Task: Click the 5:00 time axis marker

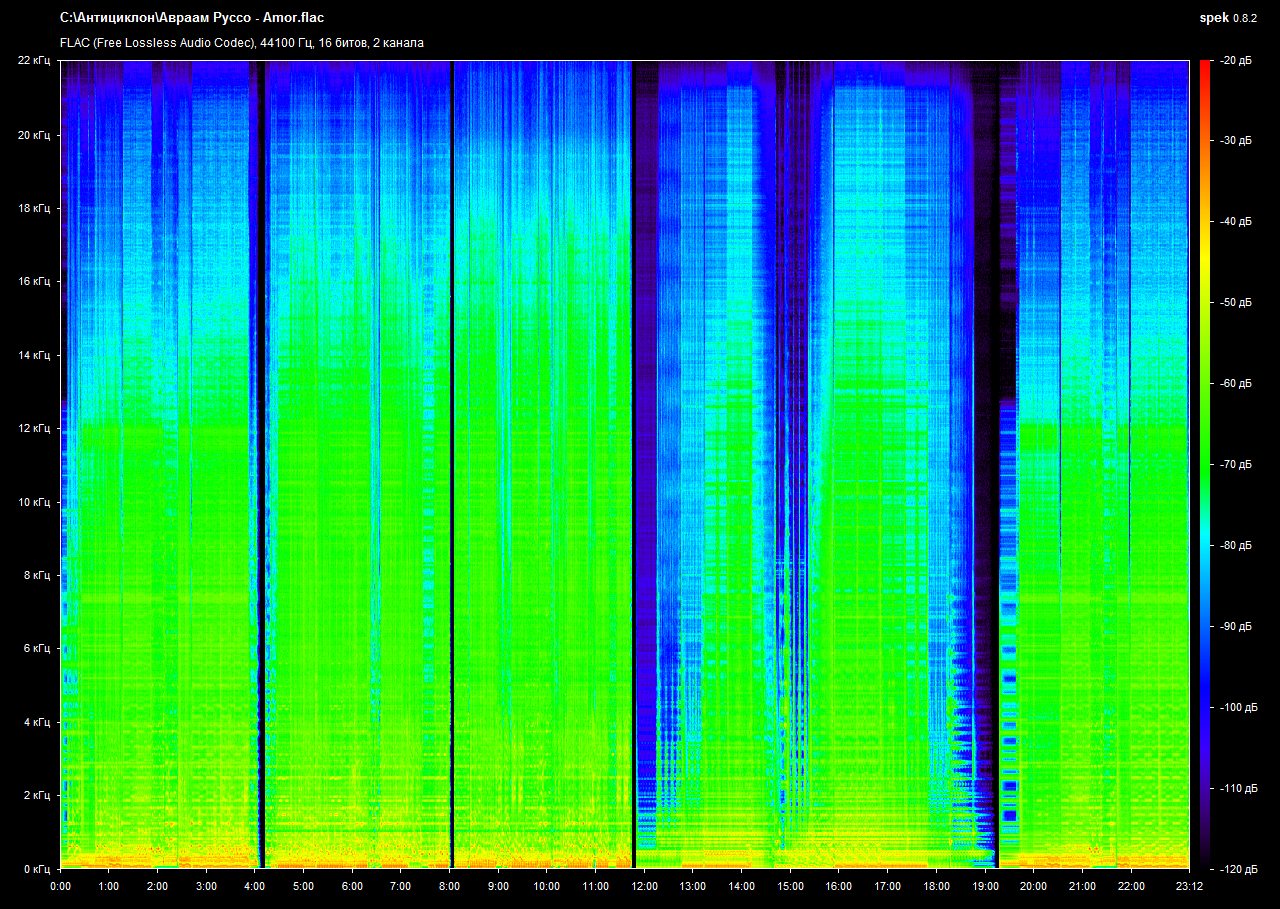Action: (x=303, y=886)
